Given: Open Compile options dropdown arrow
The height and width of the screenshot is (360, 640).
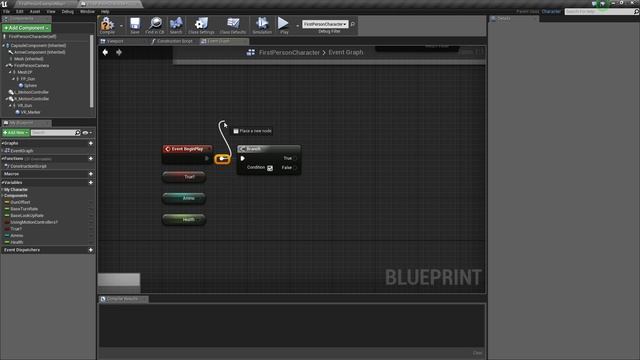Looking at the screenshot, I should pyautogui.click(x=121, y=26).
